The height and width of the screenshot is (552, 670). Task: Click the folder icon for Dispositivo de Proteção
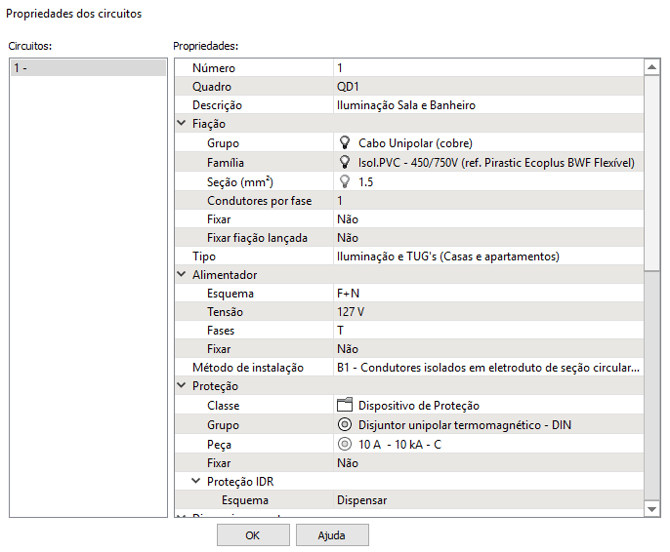[345, 406]
